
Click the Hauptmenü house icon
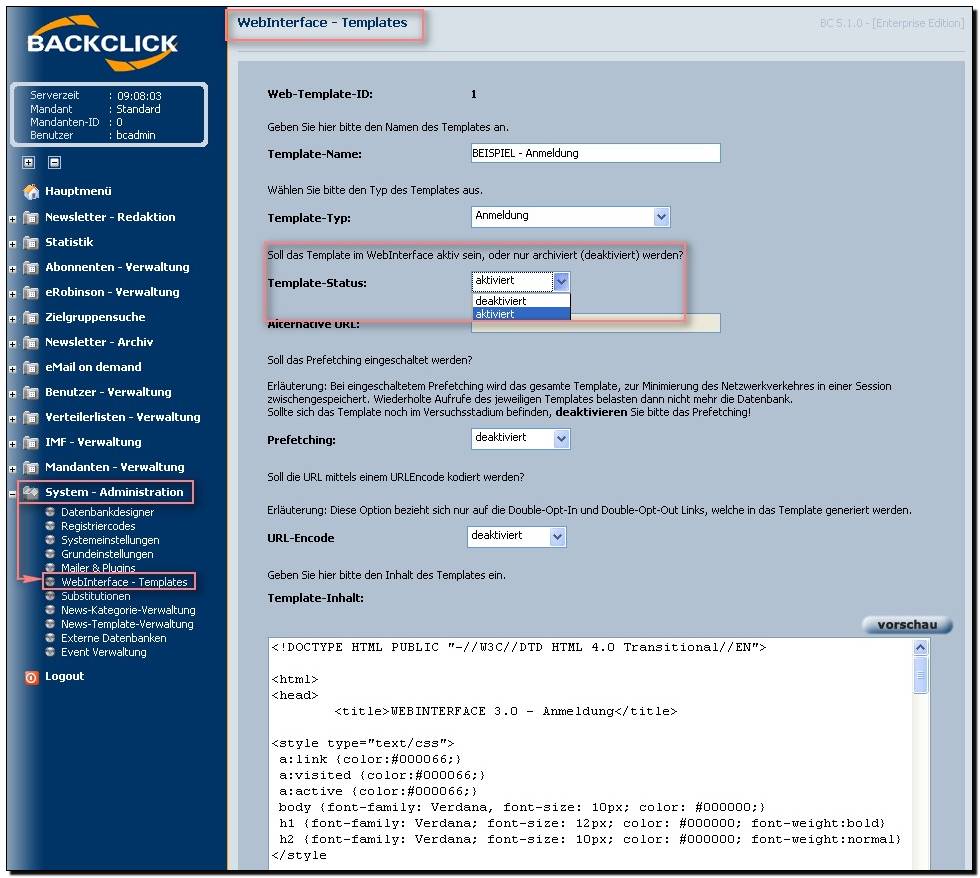click(x=31, y=191)
